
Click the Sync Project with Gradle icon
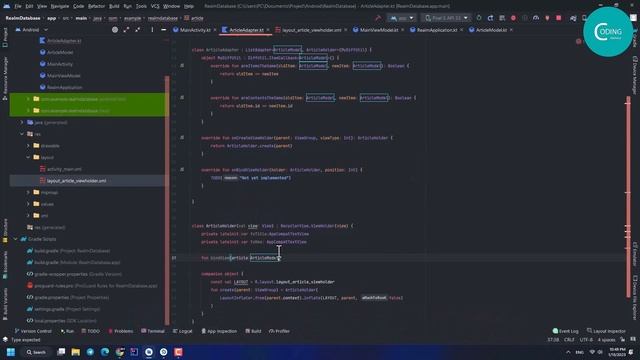tap(573, 18)
